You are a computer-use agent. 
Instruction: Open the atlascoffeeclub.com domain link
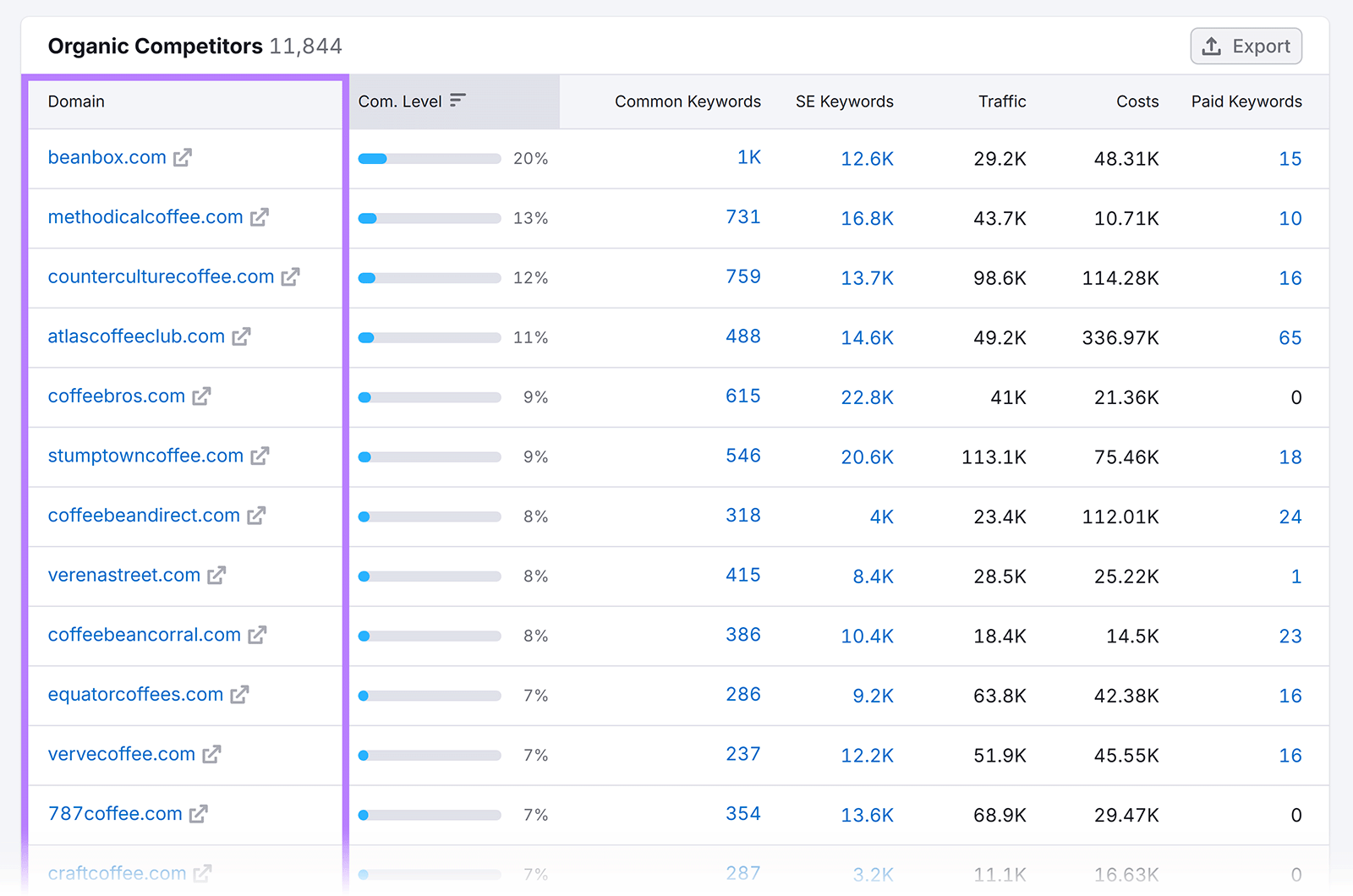point(137,336)
